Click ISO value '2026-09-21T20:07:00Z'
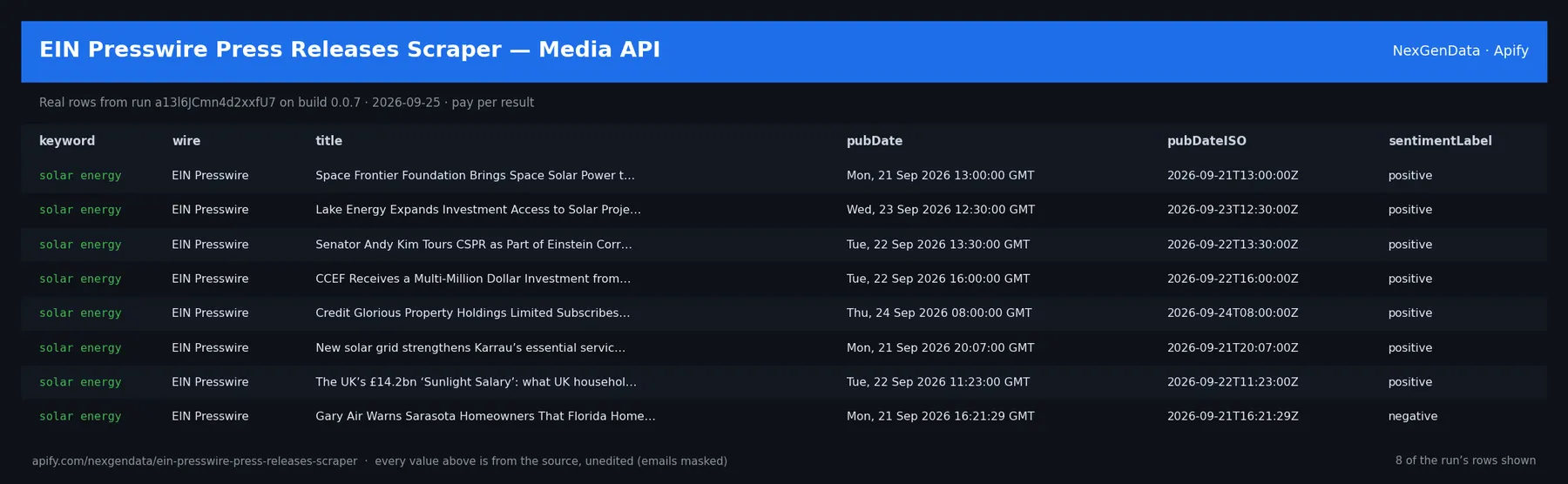 click(1232, 347)
